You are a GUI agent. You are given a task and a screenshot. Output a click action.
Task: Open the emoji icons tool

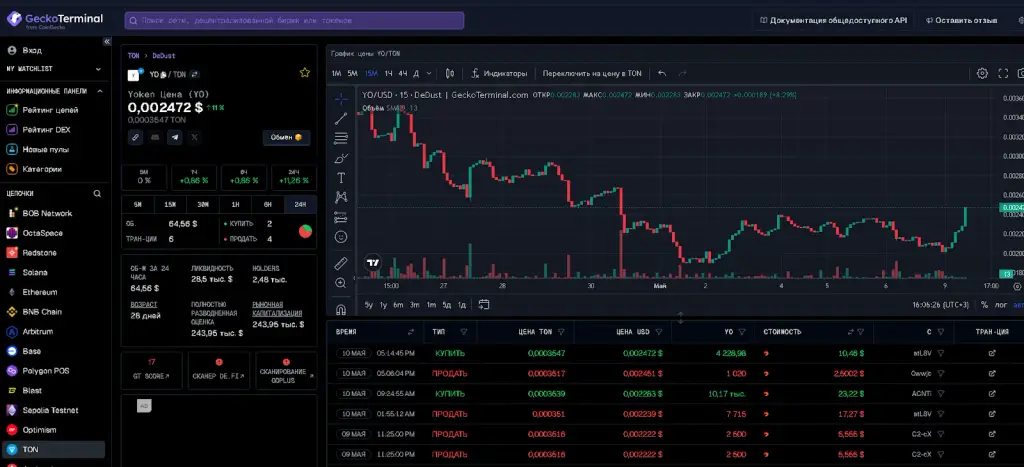coord(341,236)
